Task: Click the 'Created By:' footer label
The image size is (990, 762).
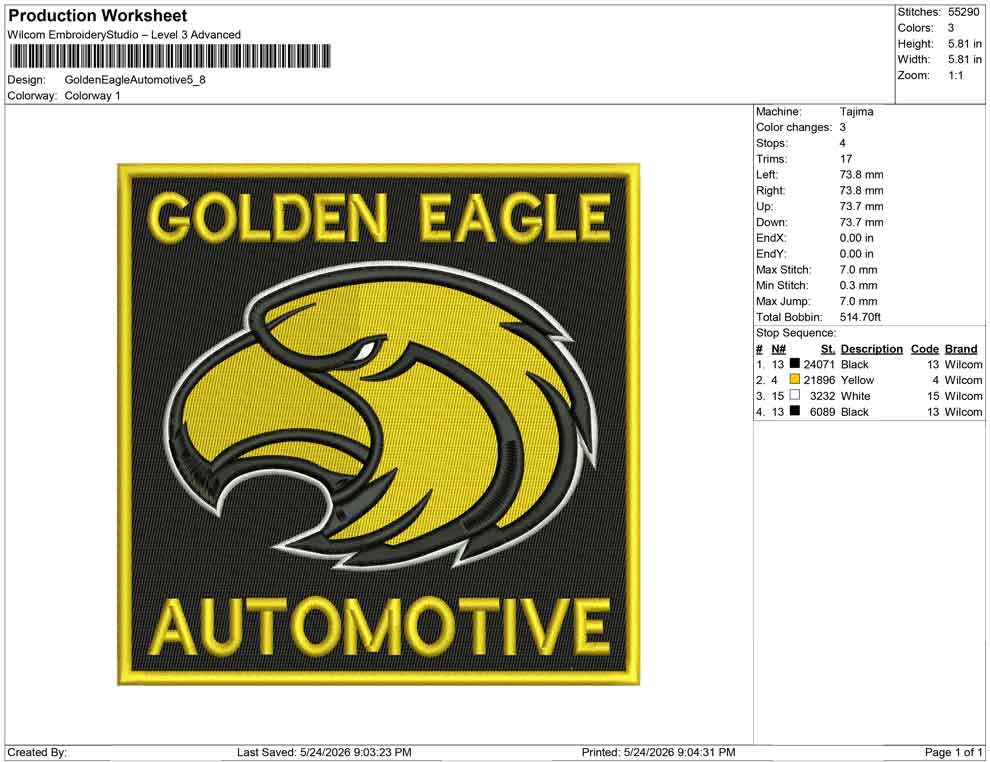Action: tap(37, 753)
